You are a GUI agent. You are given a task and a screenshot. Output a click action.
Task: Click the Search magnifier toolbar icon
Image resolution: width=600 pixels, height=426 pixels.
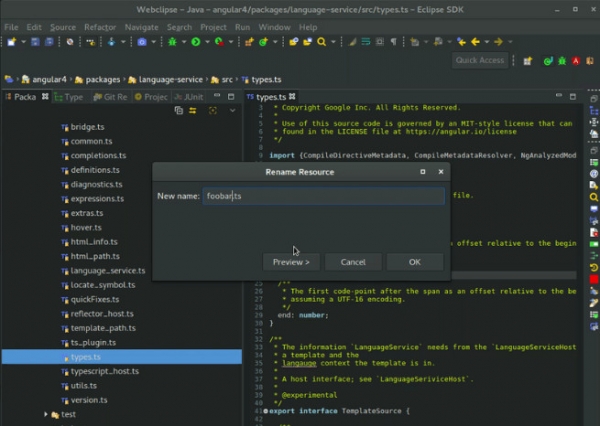(x=321, y=42)
